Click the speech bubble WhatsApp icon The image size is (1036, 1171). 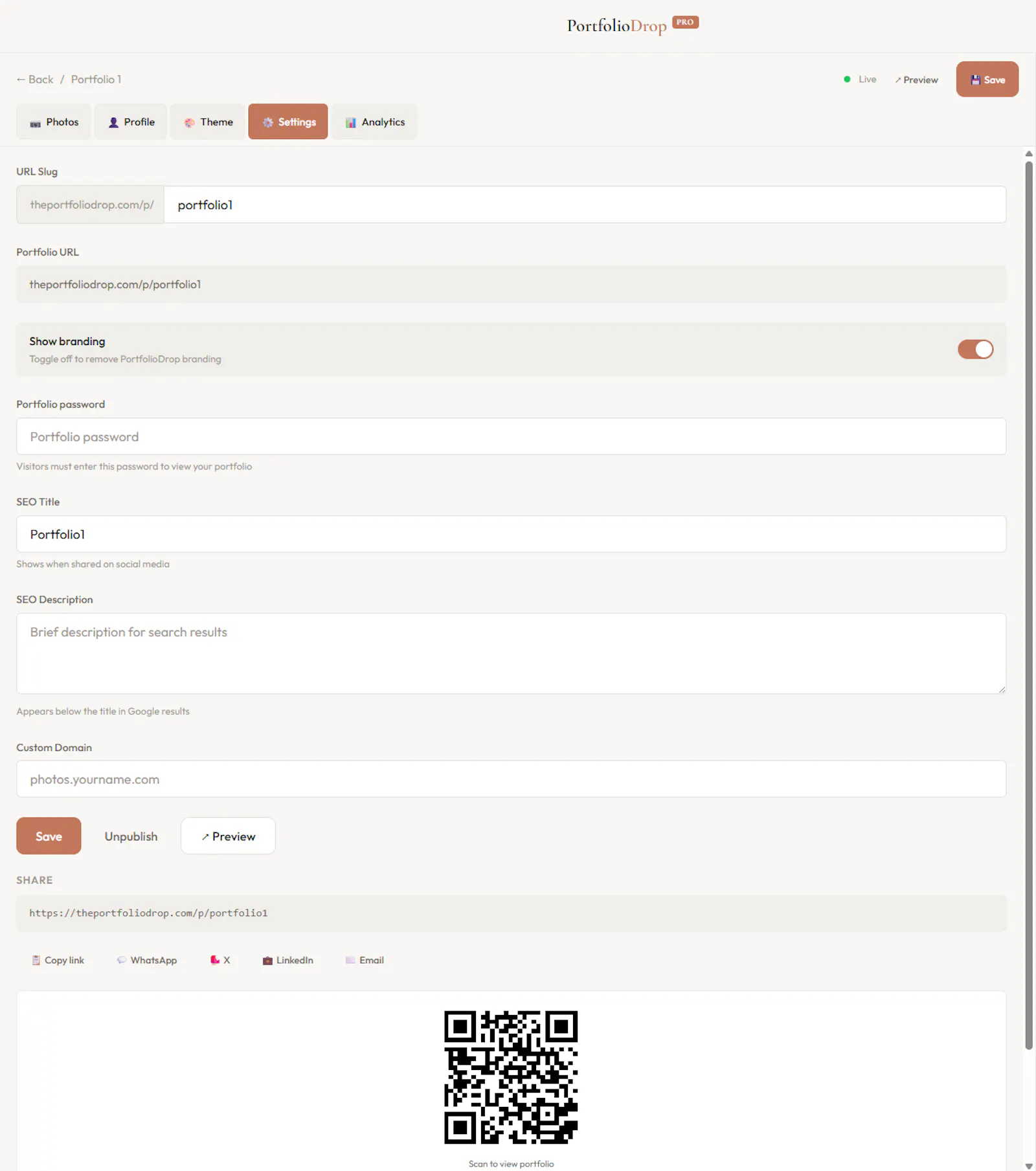[x=121, y=960]
